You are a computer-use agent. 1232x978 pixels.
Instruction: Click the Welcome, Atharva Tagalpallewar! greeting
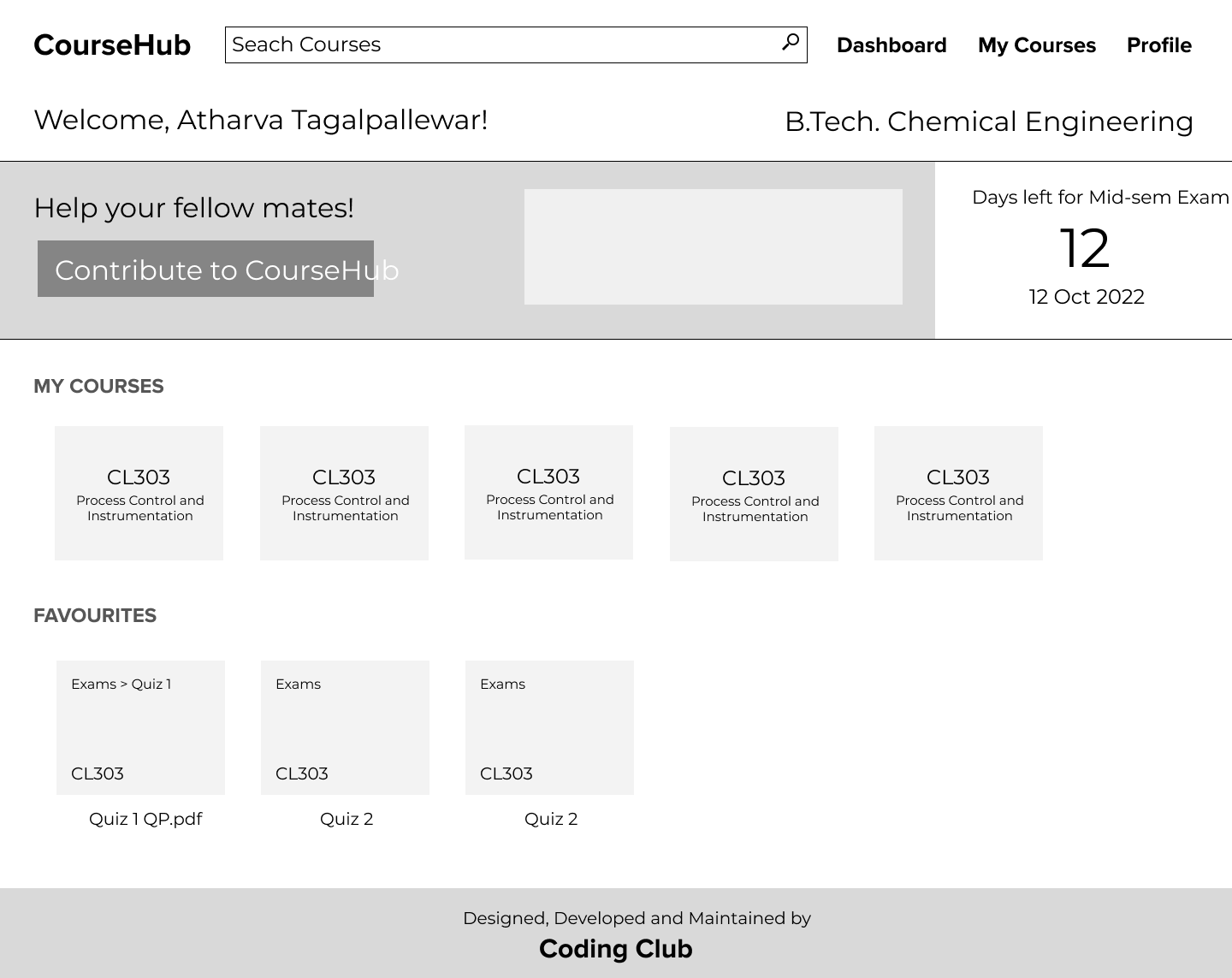coord(261,120)
